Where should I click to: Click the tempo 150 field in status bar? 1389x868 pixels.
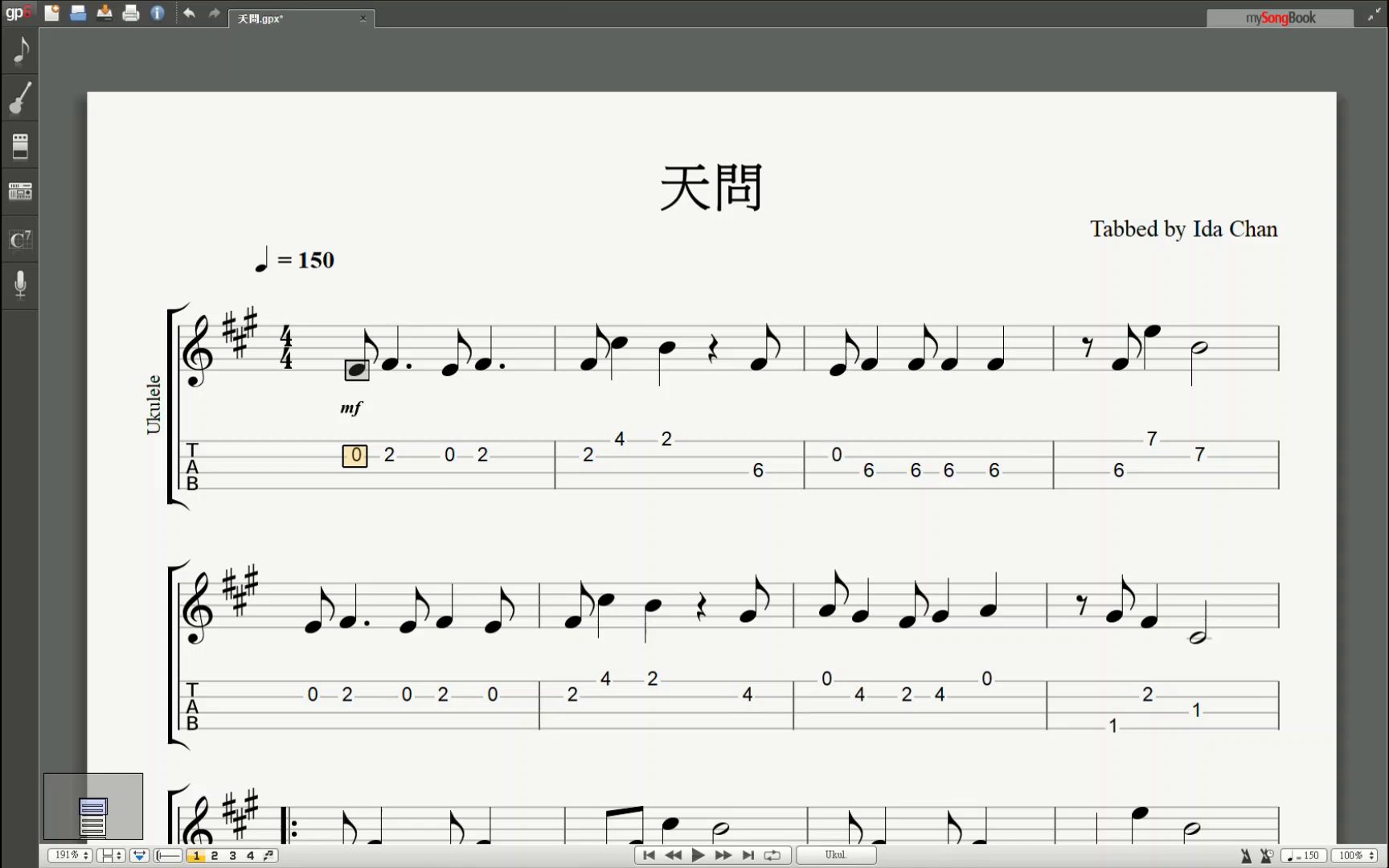1303,856
